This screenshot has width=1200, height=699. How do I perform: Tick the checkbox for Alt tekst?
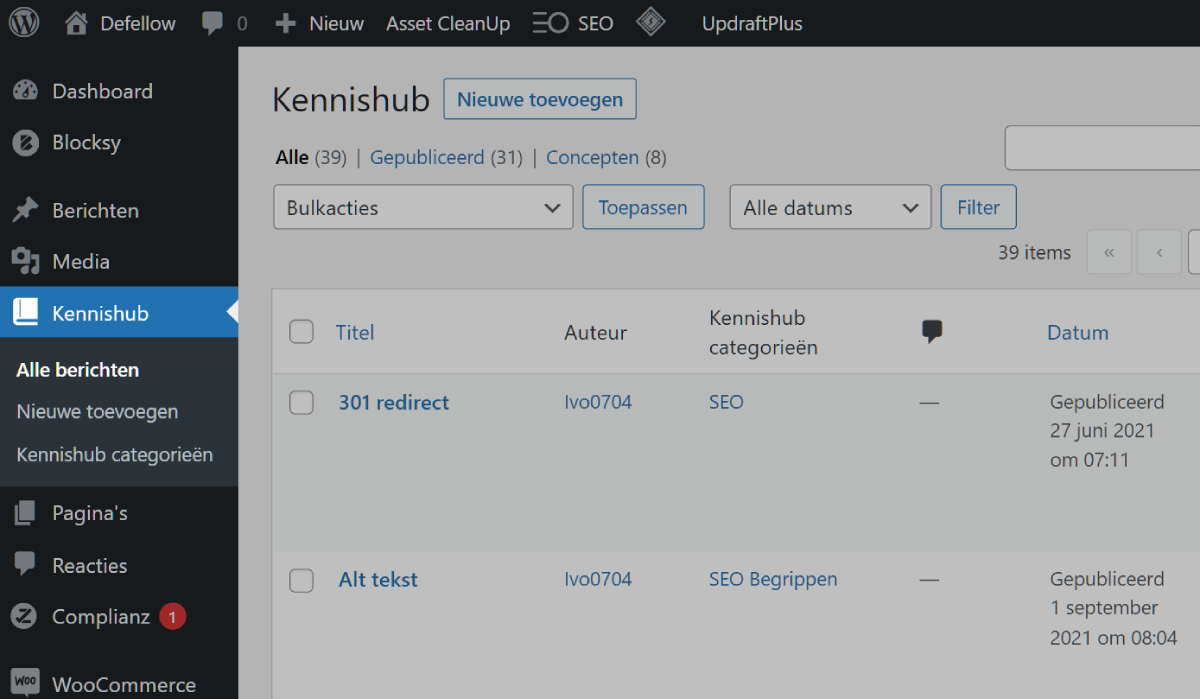tap(301, 580)
